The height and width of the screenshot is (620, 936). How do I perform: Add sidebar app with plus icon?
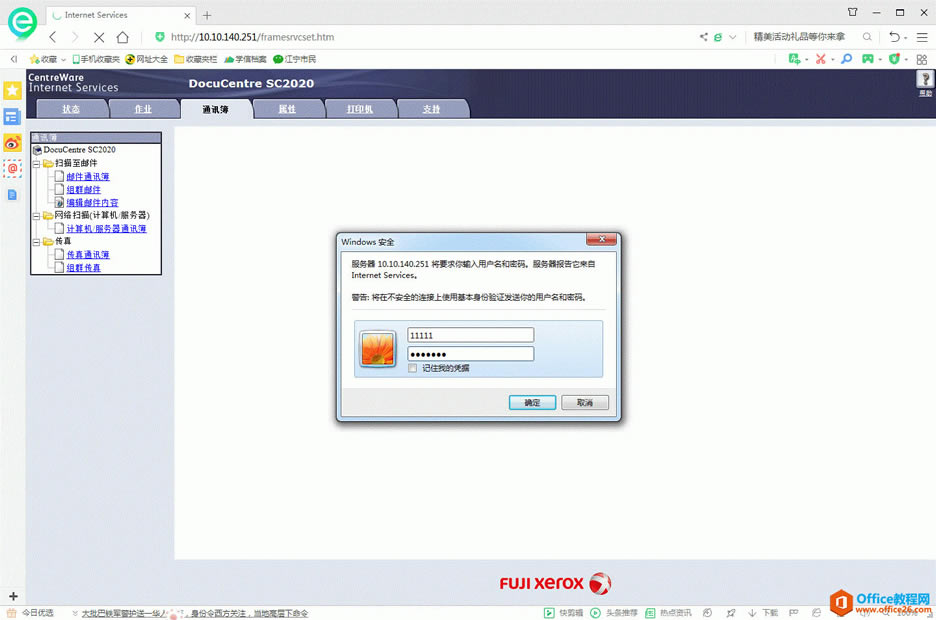[x=13, y=596]
